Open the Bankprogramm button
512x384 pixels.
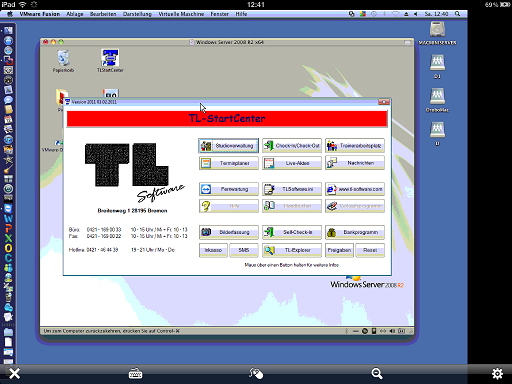(x=355, y=232)
